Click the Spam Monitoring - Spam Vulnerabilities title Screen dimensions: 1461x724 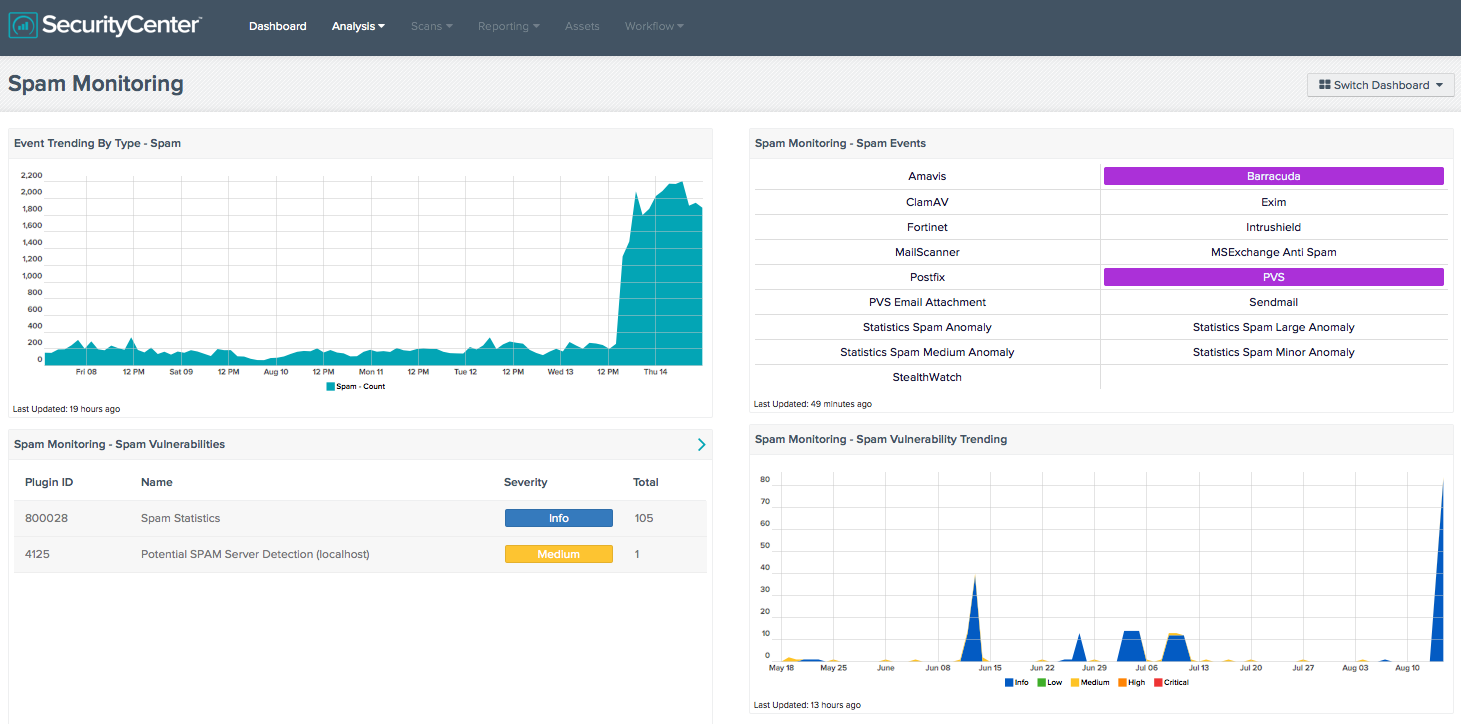coord(119,444)
